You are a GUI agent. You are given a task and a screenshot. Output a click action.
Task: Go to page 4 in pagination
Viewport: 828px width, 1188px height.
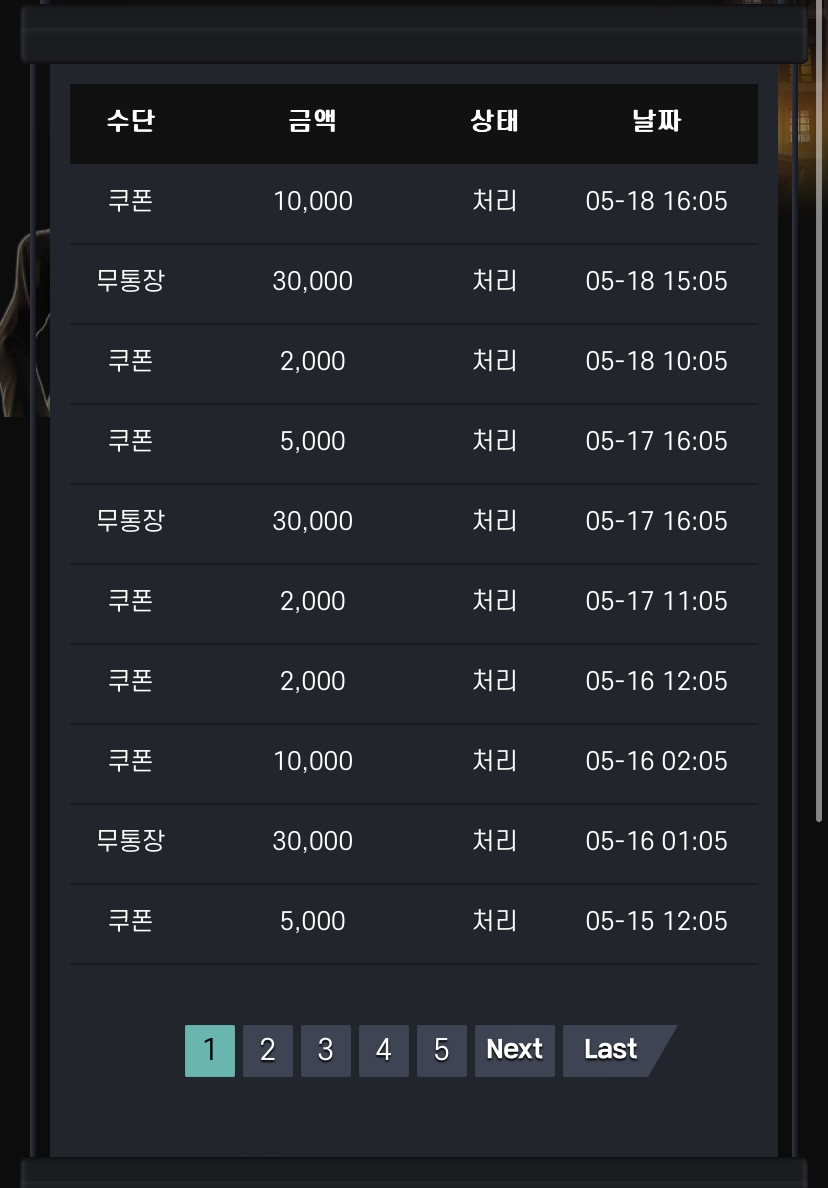coord(383,1050)
